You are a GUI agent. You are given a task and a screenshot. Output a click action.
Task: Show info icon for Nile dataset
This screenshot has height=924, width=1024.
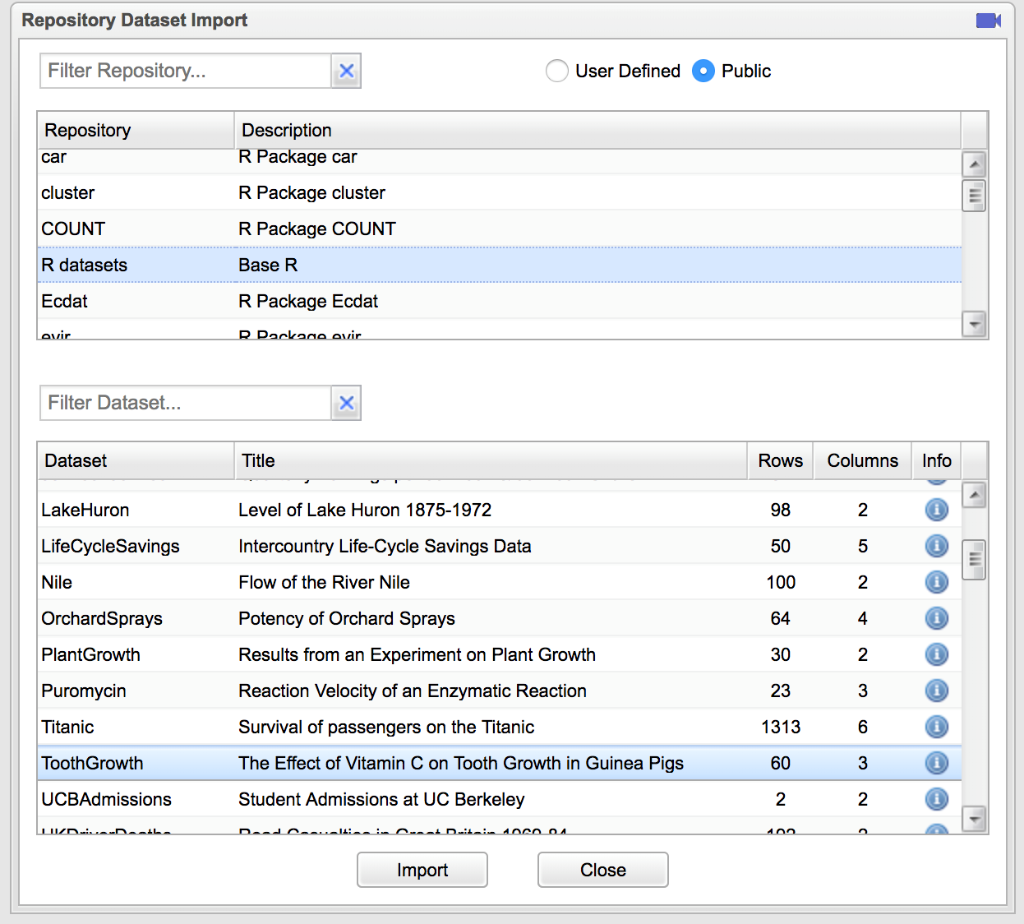pos(936,582)
